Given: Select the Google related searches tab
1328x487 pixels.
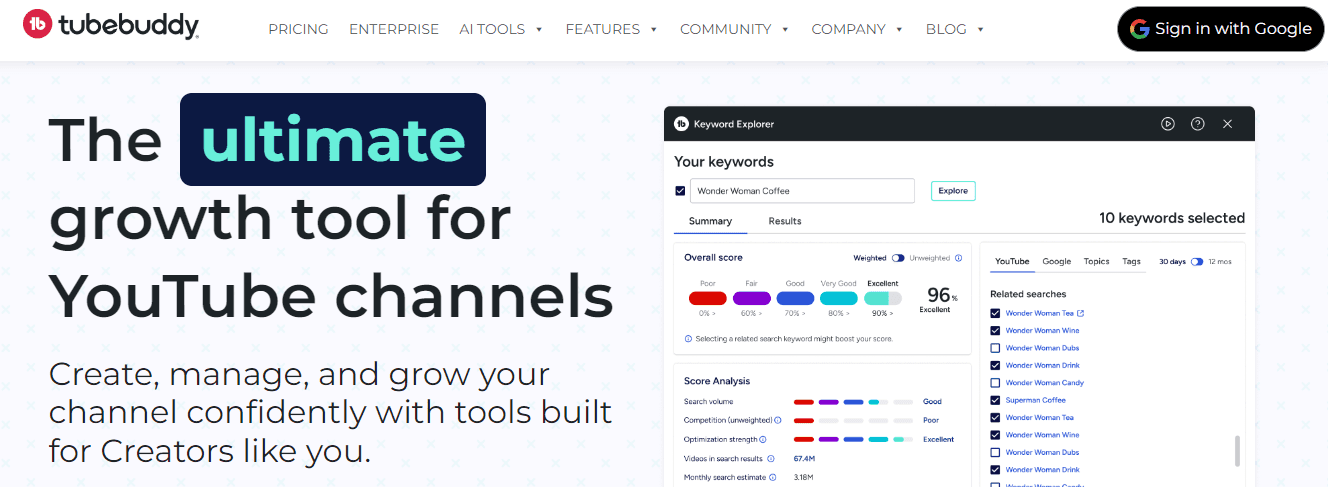Looking at the screenshot, I should coord(1057,261).
